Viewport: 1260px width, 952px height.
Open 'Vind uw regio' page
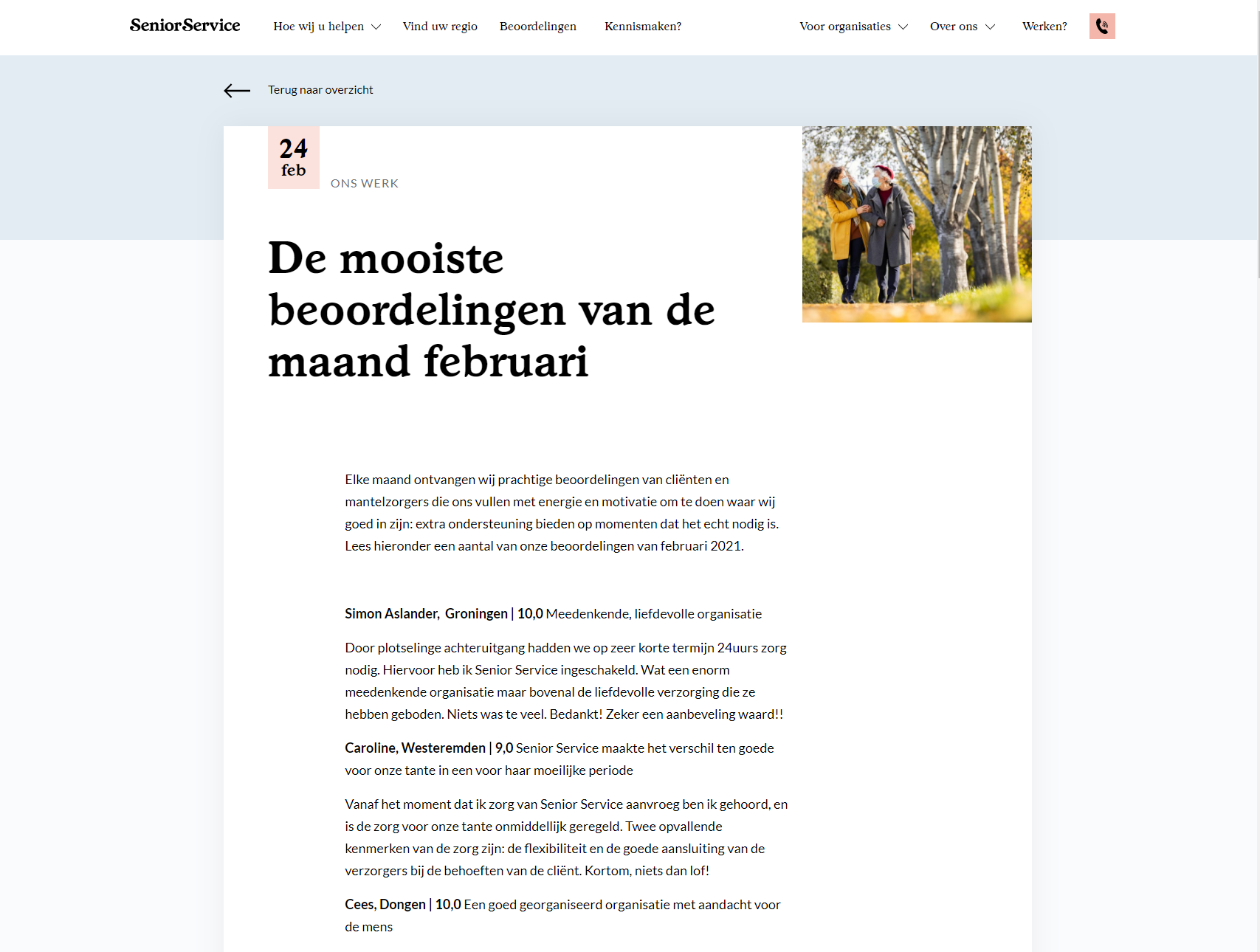[440, 27]
